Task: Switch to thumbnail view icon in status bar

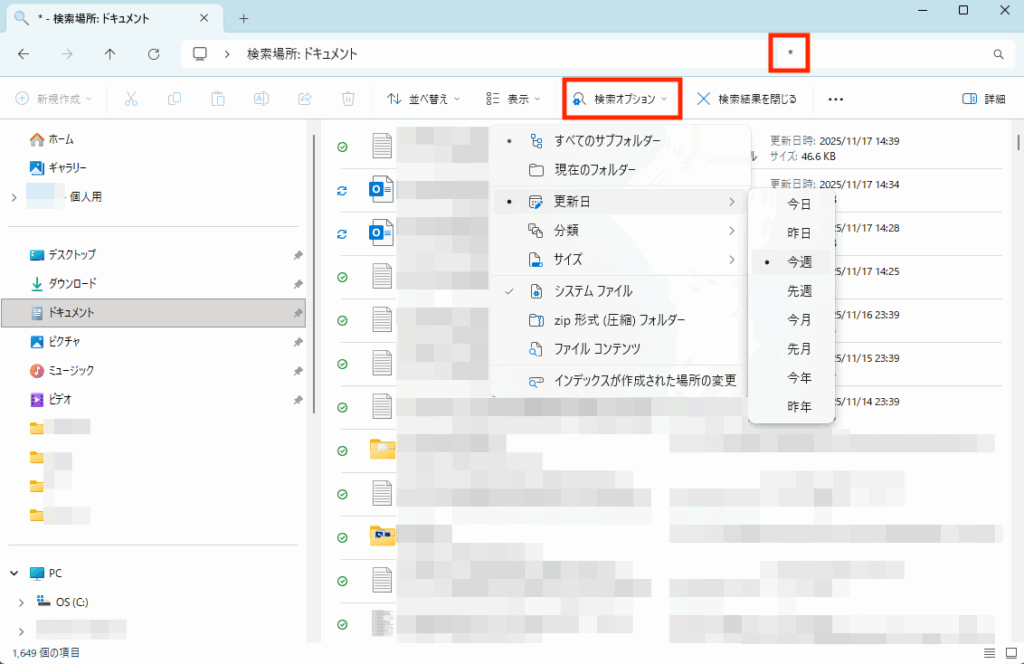Action: 1008,653
